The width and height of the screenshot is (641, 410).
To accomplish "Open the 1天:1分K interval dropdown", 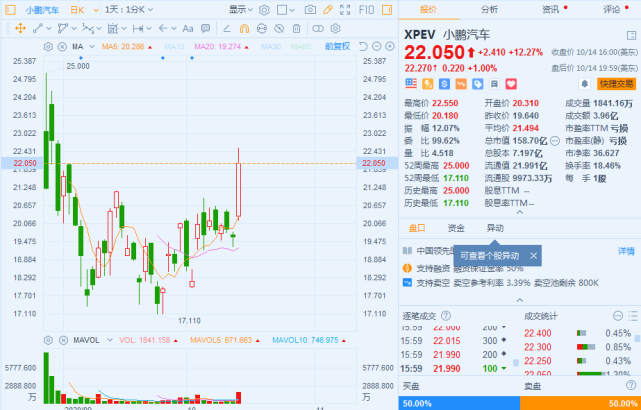I will 129,10.
